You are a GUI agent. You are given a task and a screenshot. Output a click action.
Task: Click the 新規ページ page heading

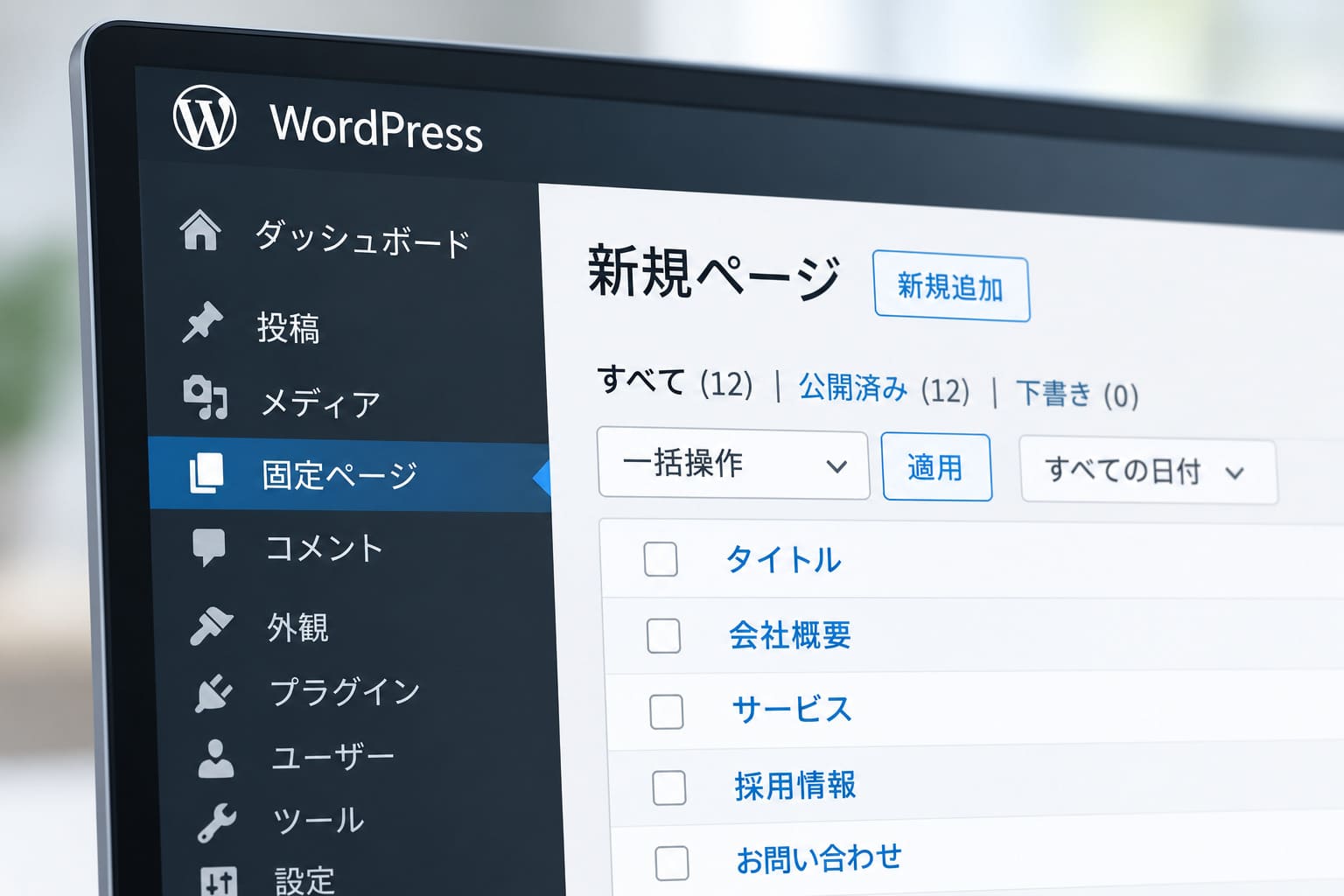point(714,274)
